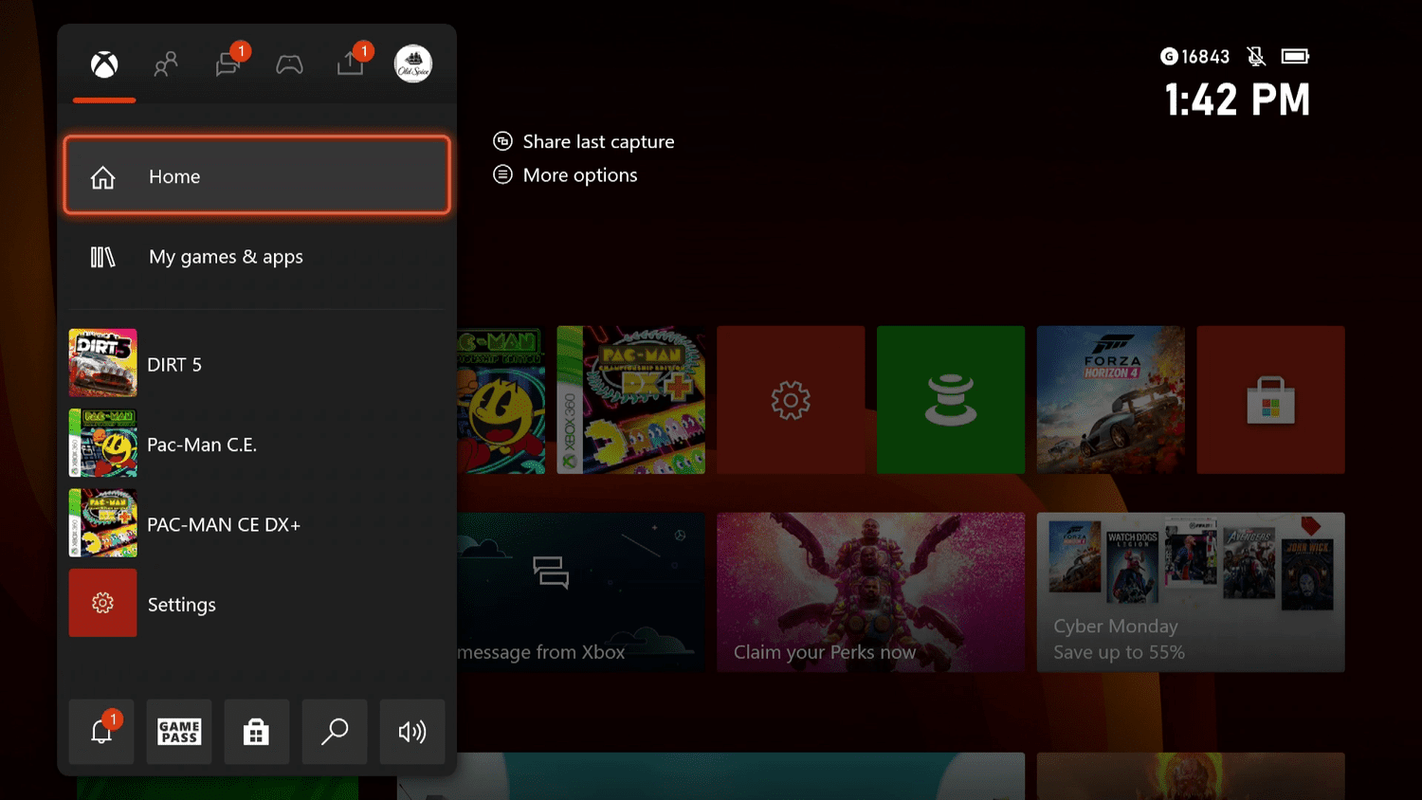
Task: Click the PAC-MAN CE DX+ cover thumbnail in guide
Action: (103, 523)
